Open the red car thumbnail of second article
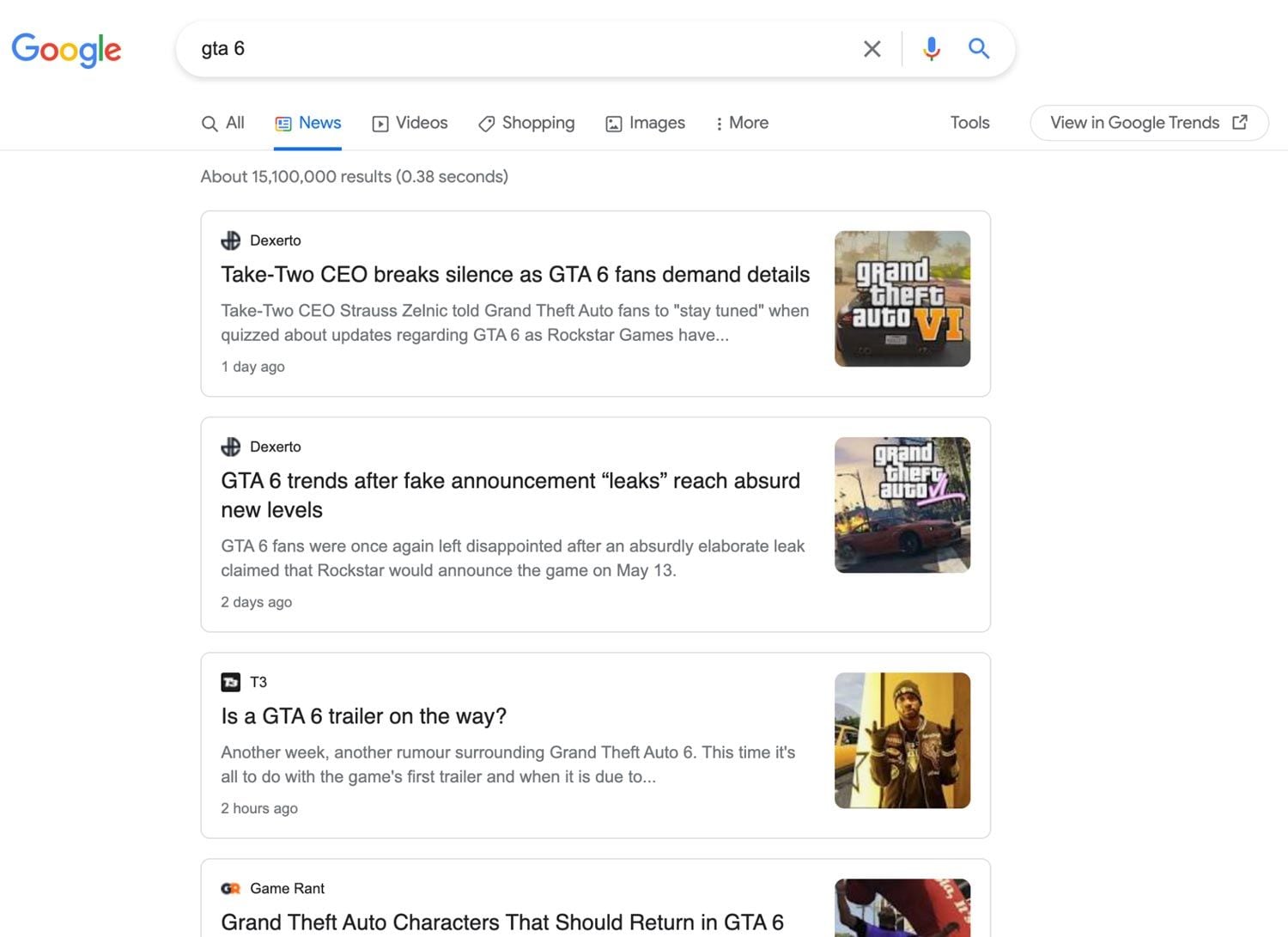This screenshot has width=1288, height=937. click(x=902, y=505)
